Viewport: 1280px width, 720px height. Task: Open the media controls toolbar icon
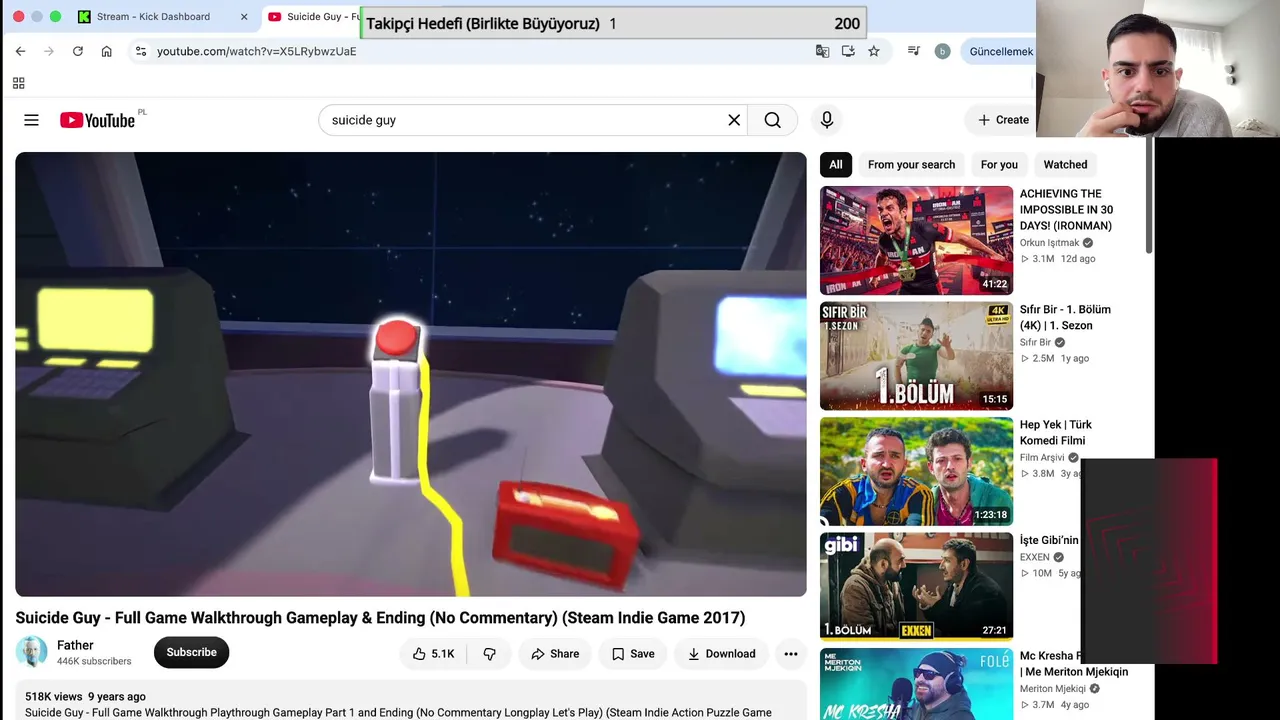(913, 51)
